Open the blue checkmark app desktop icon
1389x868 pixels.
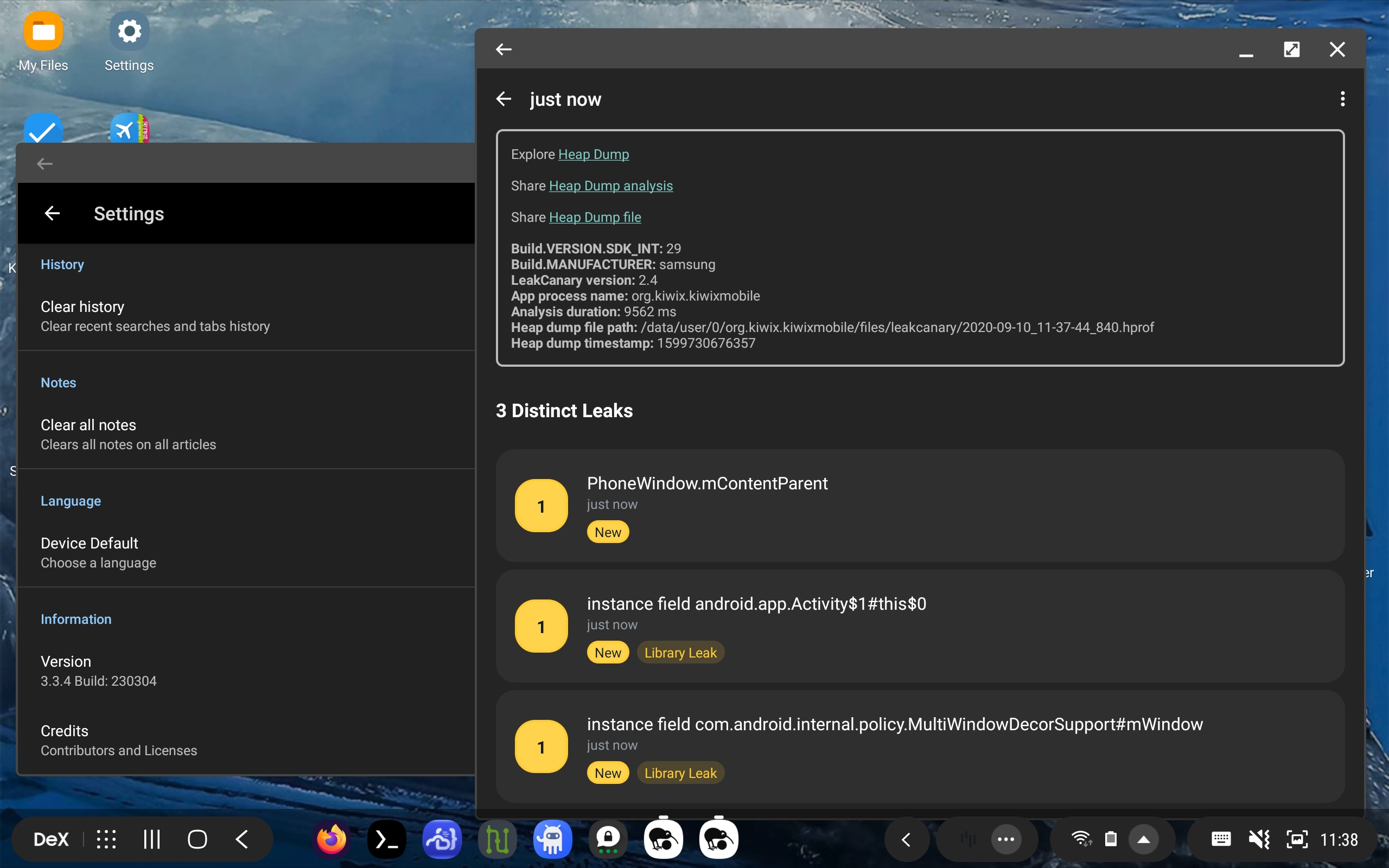point(43,128)
